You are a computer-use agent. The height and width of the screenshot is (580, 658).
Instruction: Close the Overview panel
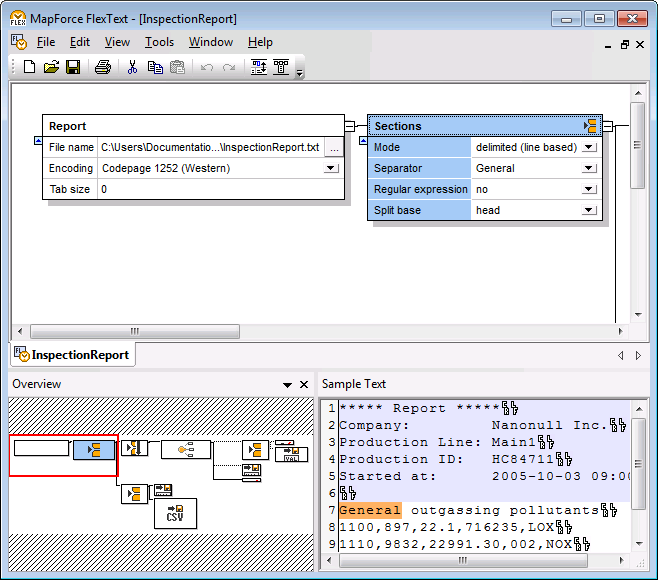[304, 384]
